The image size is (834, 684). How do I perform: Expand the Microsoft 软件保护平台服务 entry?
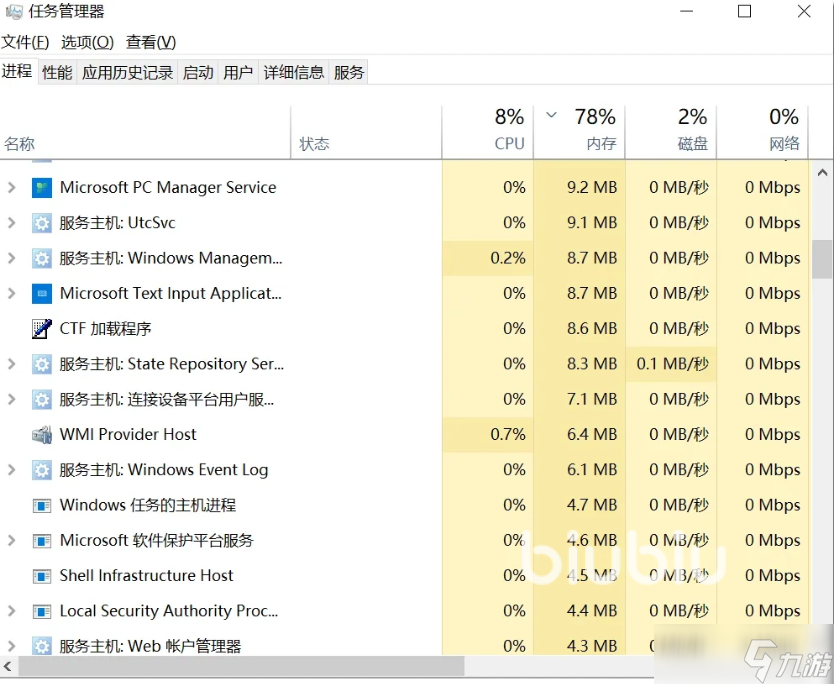[12, 540]
